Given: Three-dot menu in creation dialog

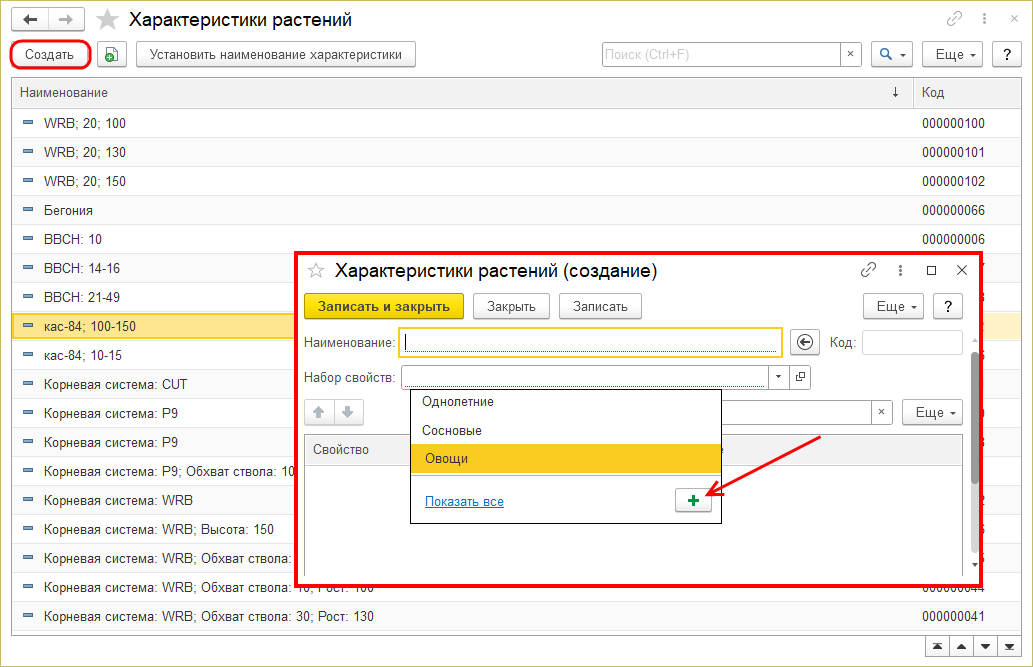Looking at the screenshot, I should pos(900,270).
